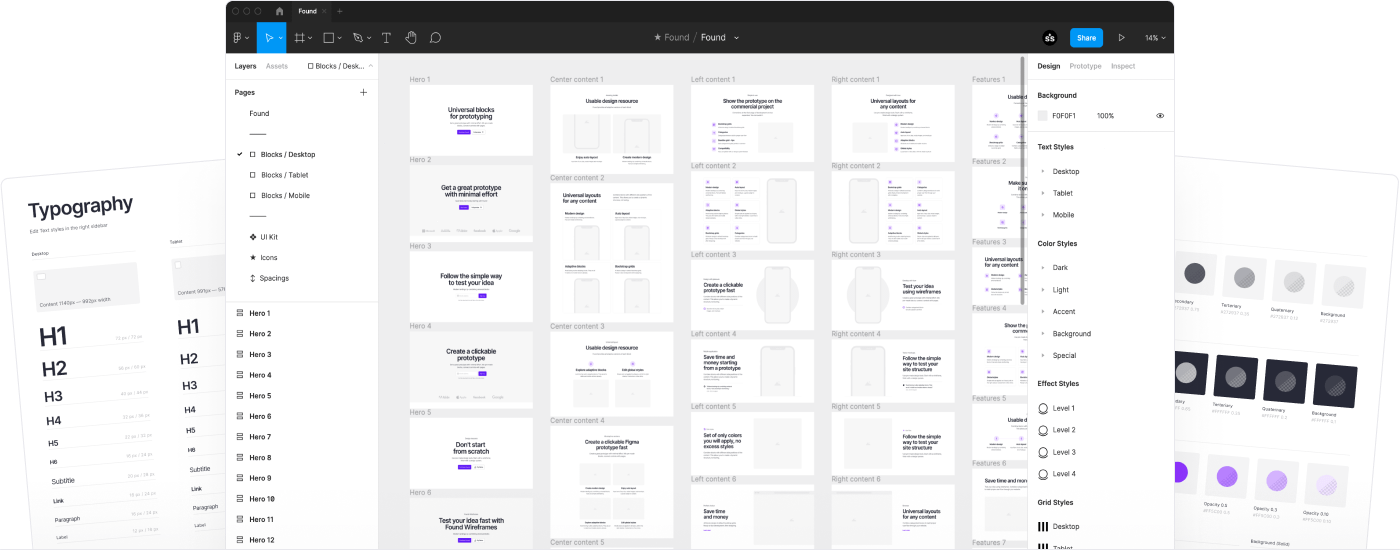Viewport: 1400px width, 550px height.
Task: Switch to the Layers tab
Action: [x=245, y=66]
